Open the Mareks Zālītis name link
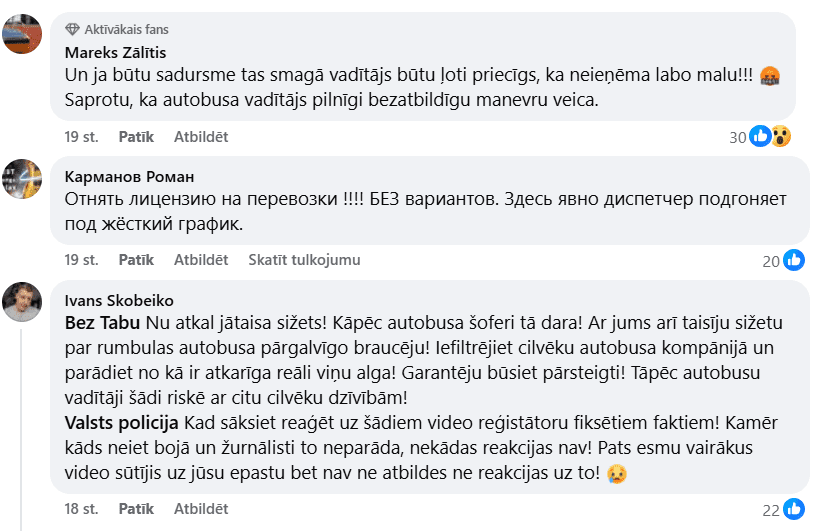Image resolution: width=825 pixels, height=531 pixels. [x=115, y=52]
